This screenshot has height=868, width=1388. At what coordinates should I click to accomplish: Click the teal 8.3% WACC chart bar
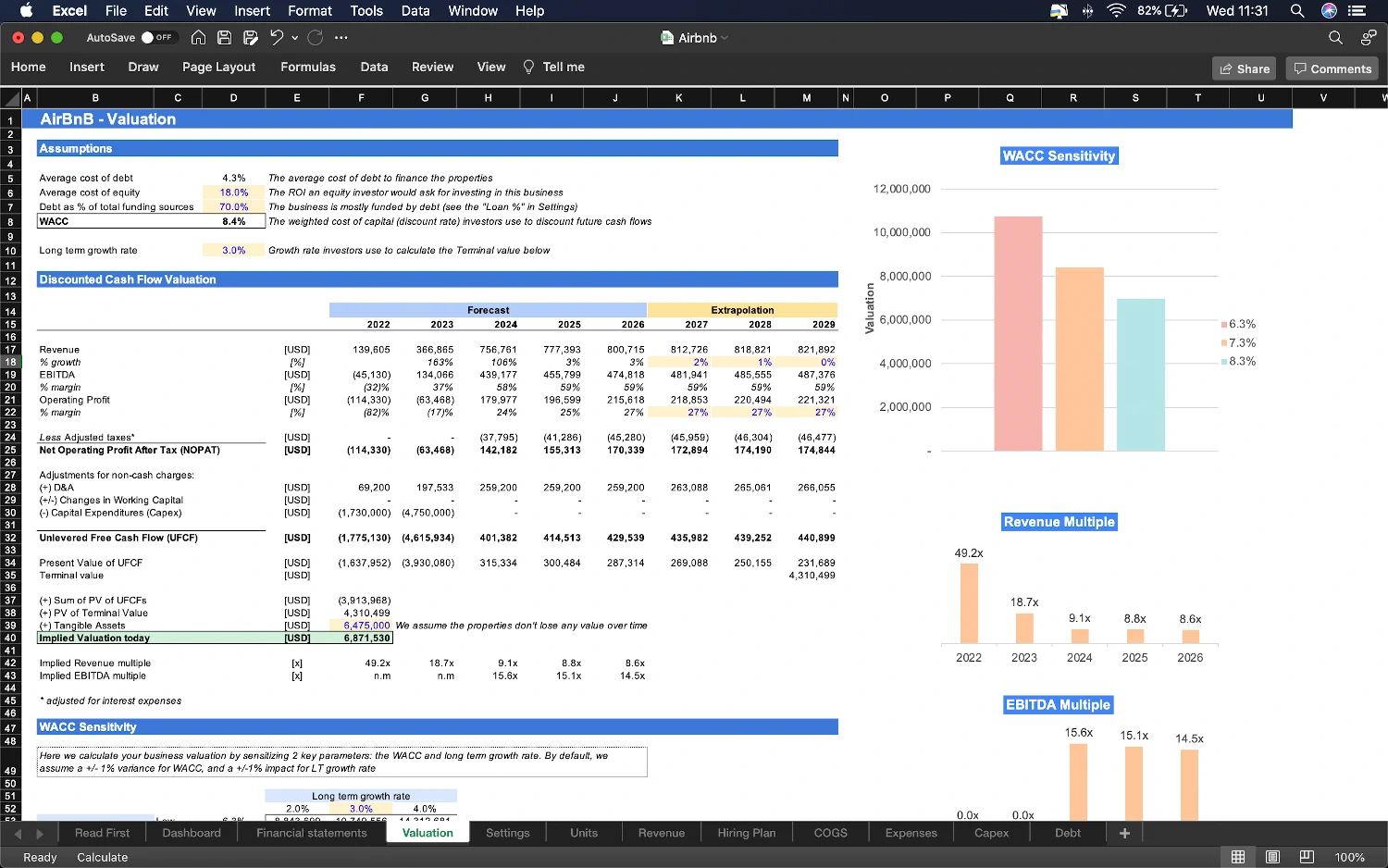tap(1141, 375)
